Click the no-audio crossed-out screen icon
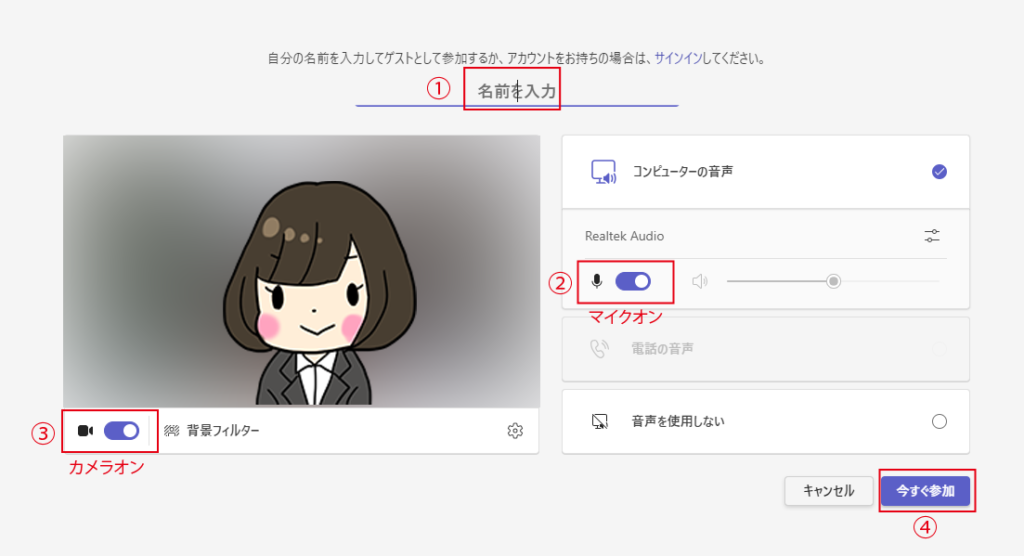The height and width of the screenshot is (556, 1024). pos(600,421)
